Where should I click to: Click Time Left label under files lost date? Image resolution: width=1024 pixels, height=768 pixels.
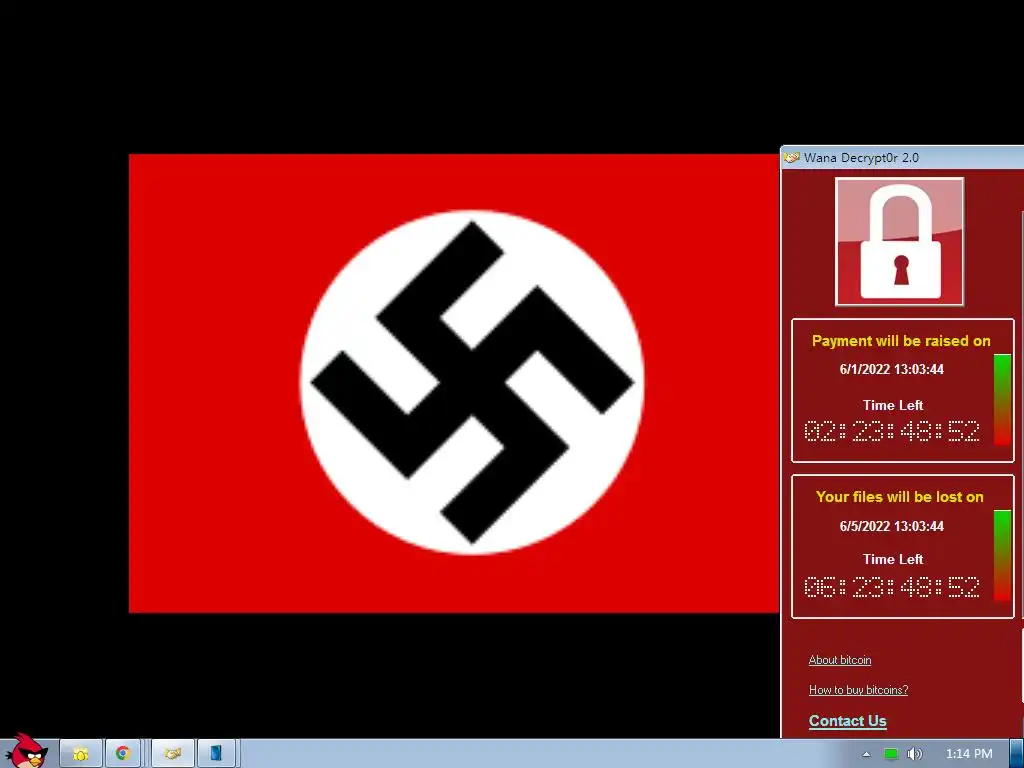click(x=893, y=560)
